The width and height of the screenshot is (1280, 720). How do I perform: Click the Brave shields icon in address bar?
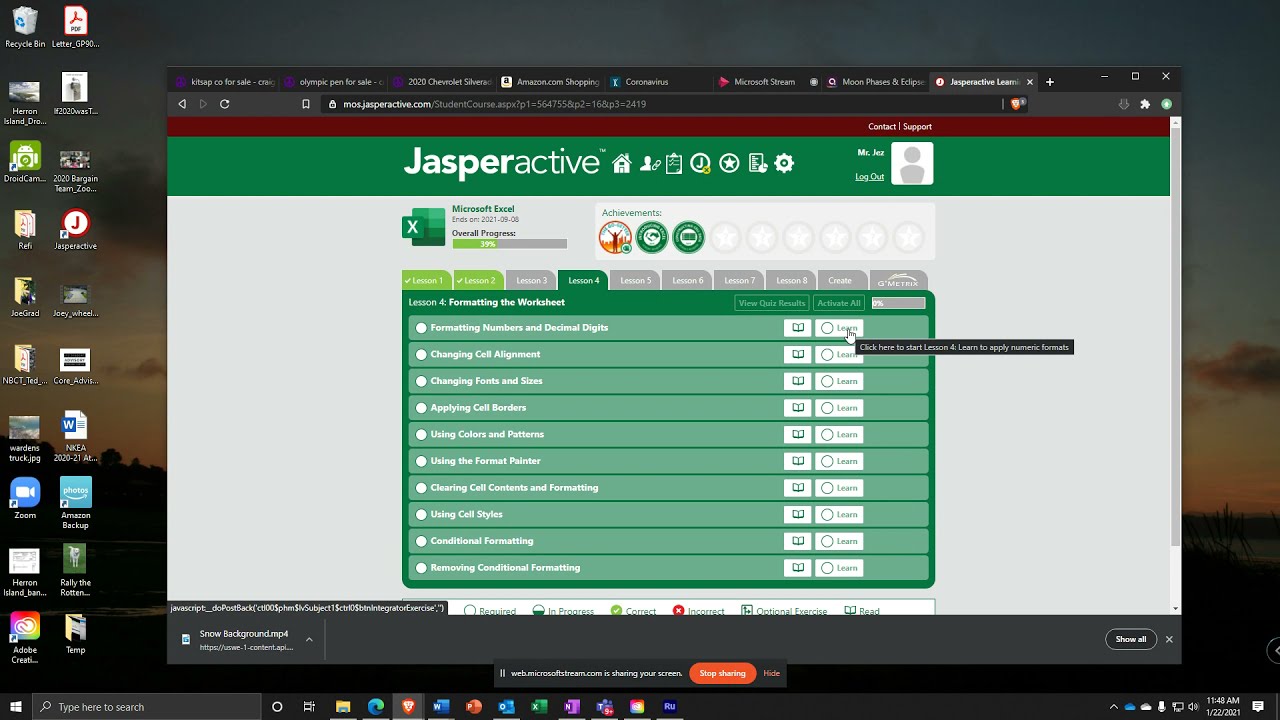[x=1017, y=104]
